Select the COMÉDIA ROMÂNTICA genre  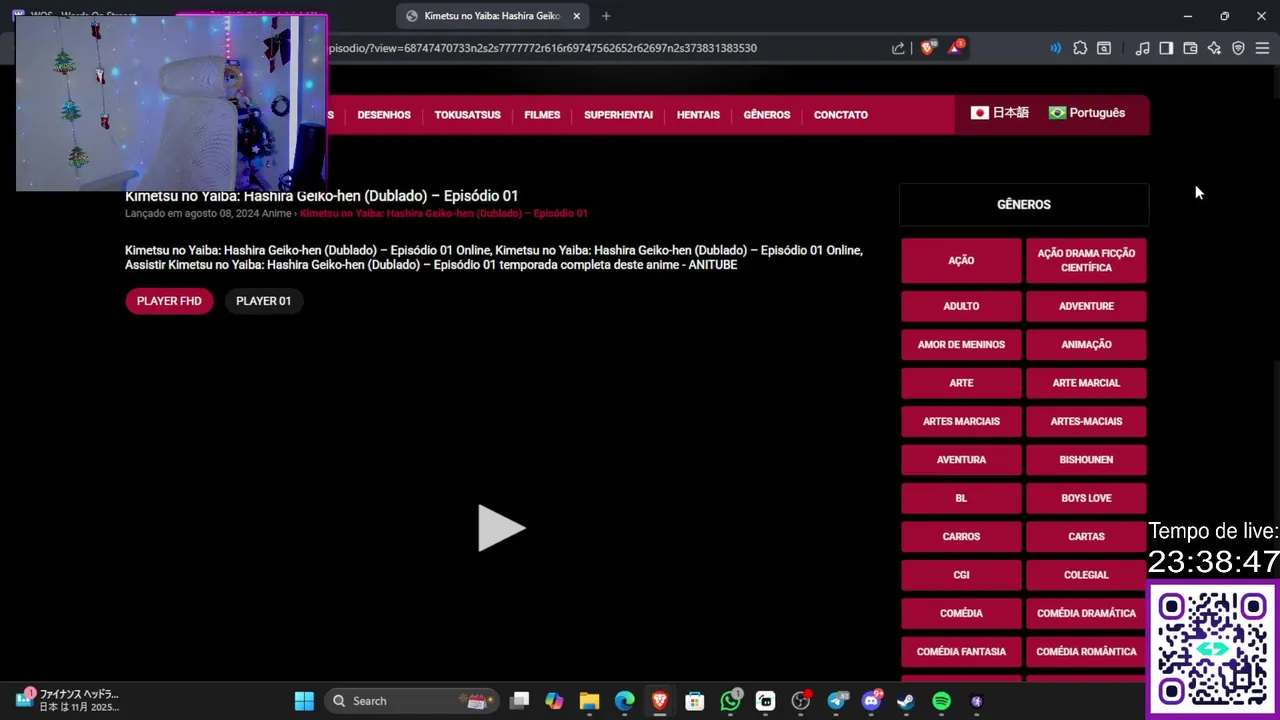[x=1086, y=651]
